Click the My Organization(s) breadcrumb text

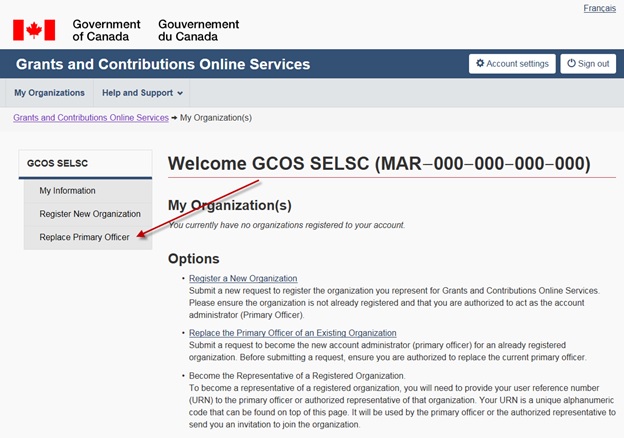tap(215, 118)
